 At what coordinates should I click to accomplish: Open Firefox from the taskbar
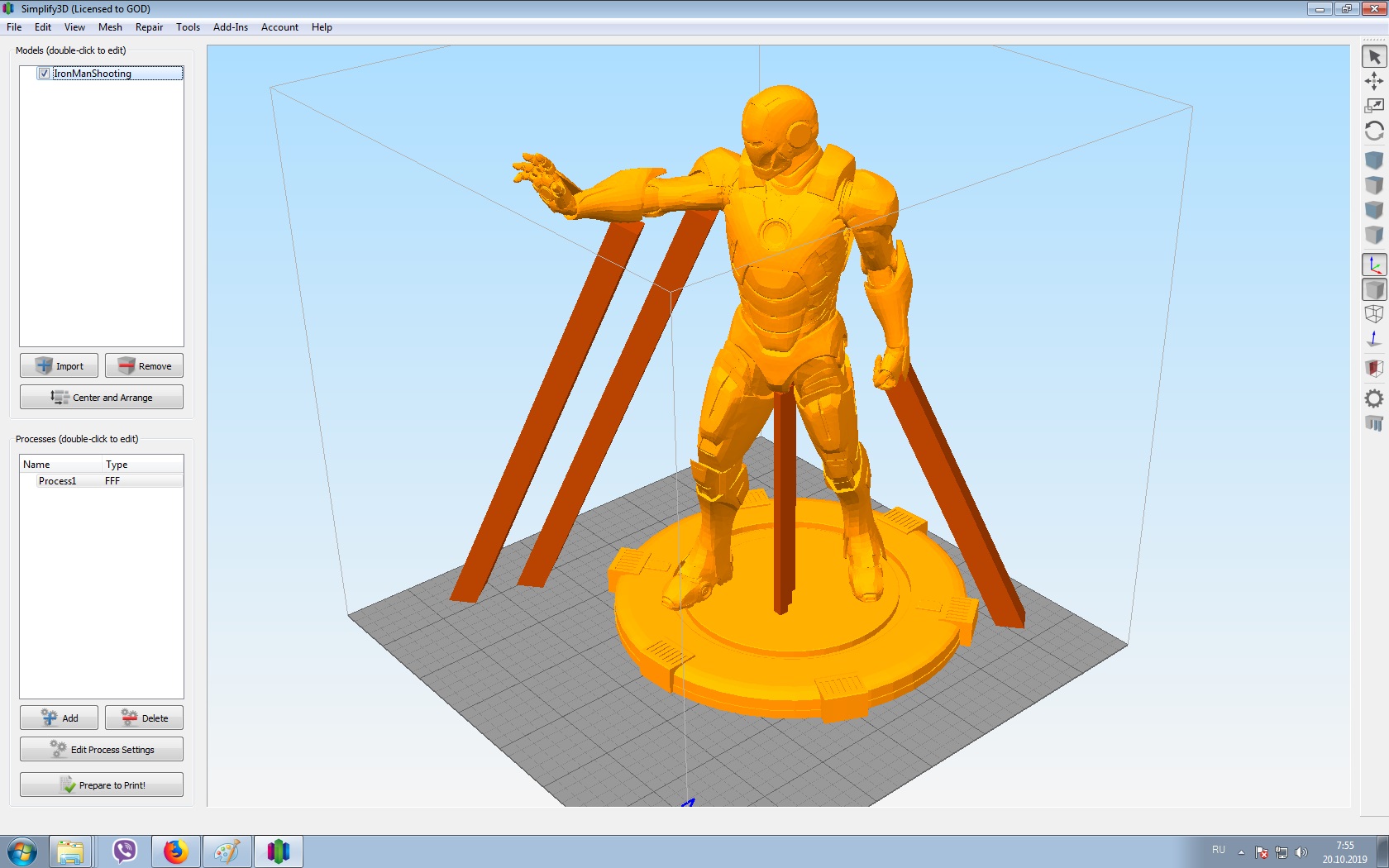coord(175,851)
